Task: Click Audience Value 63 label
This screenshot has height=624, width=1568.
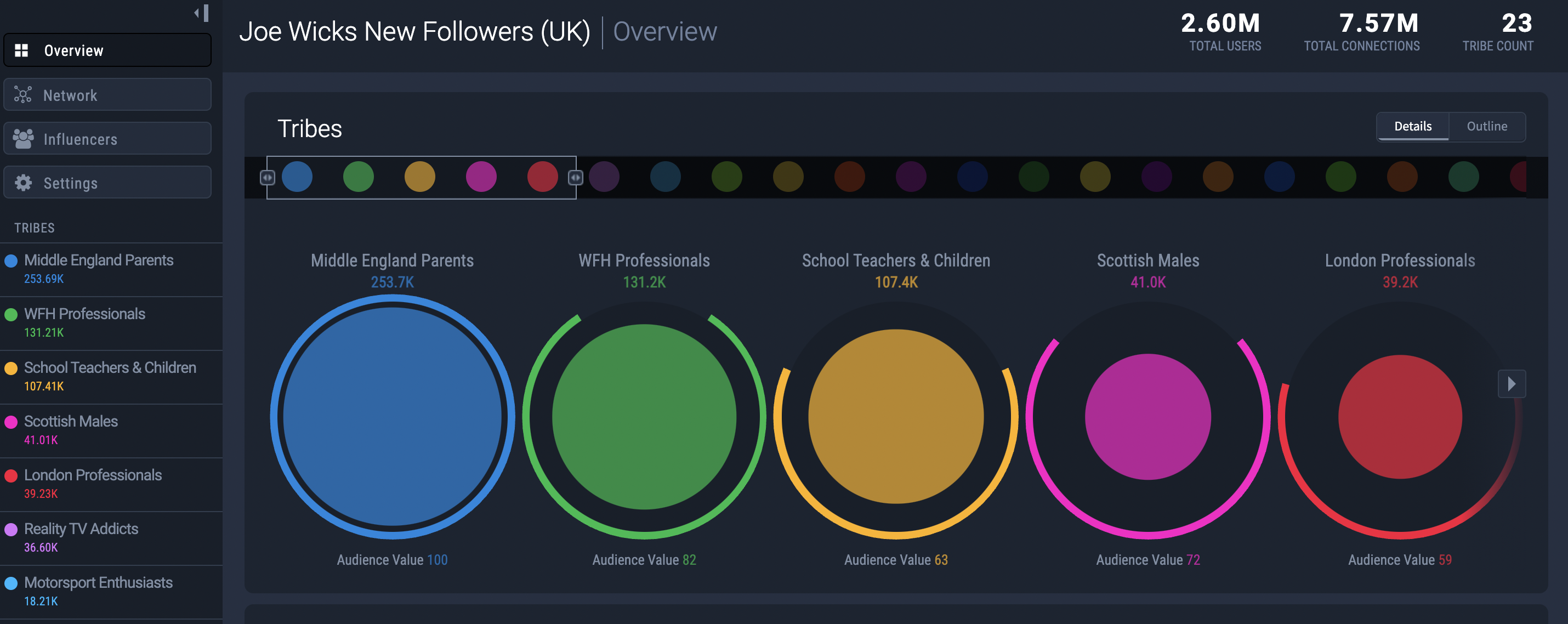Action: (896, 559)
